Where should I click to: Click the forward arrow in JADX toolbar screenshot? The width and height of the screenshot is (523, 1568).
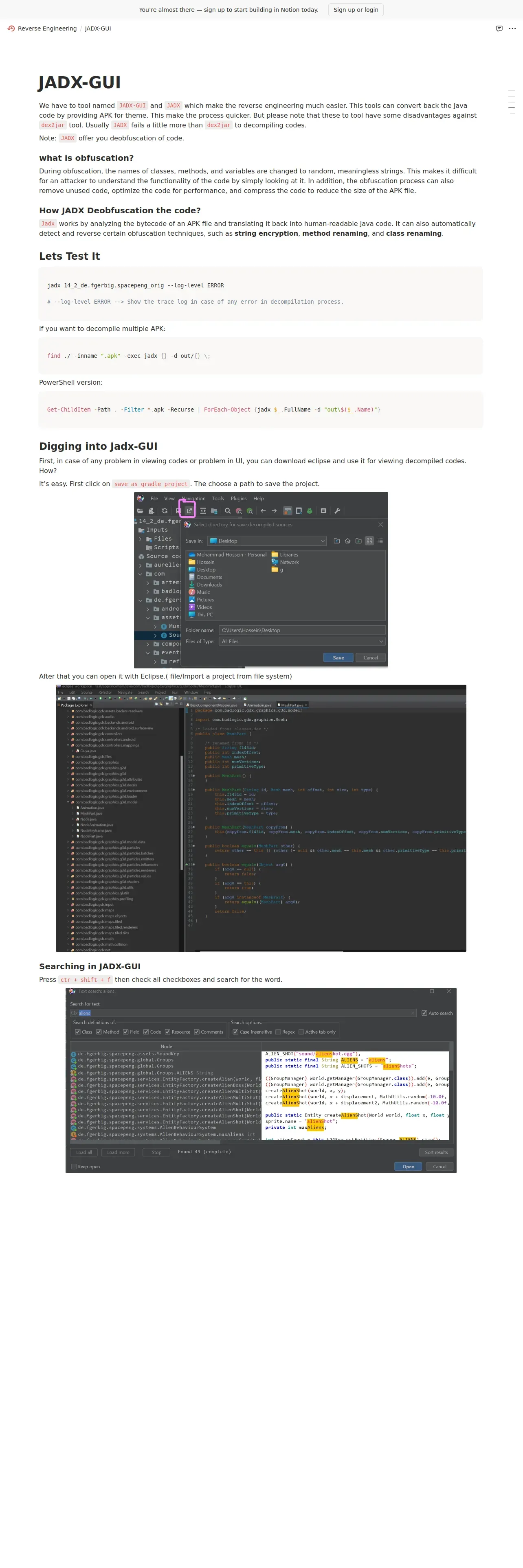pos(274,511)
